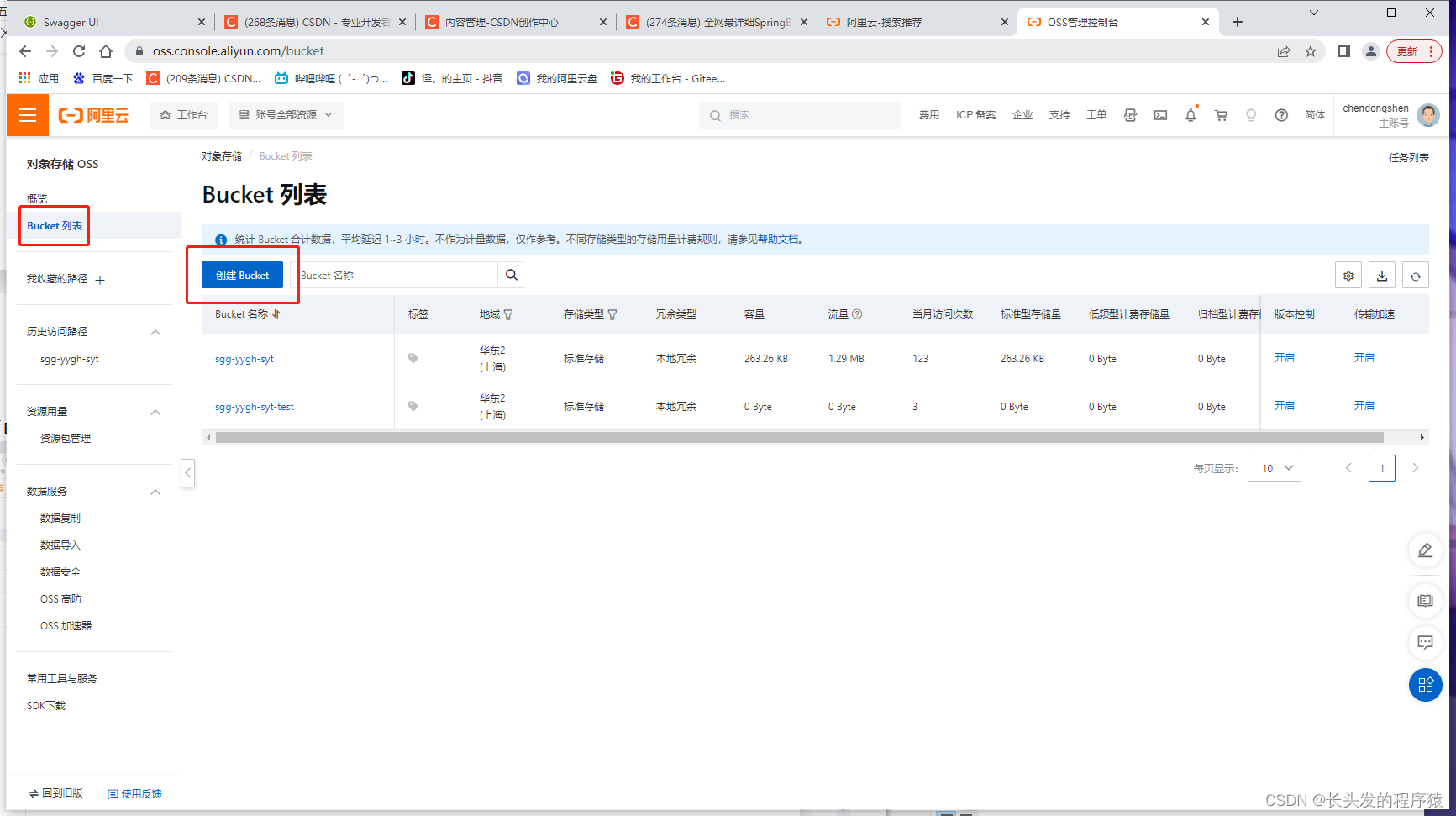Screen dimensions: 1456x816
Task: Click the horizontal table scrollbar
Action: click(799, 438)
